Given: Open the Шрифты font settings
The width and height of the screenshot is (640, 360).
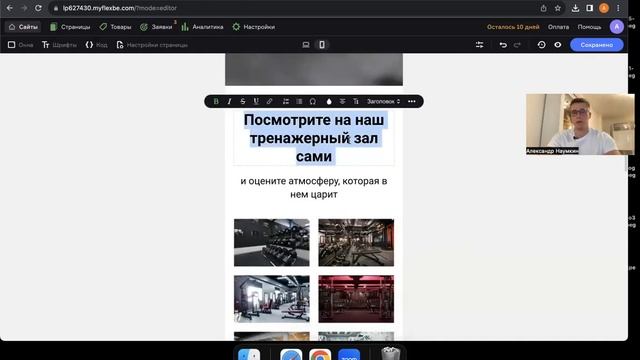Looking at the screenshot, I should click(x=59, y=45).
